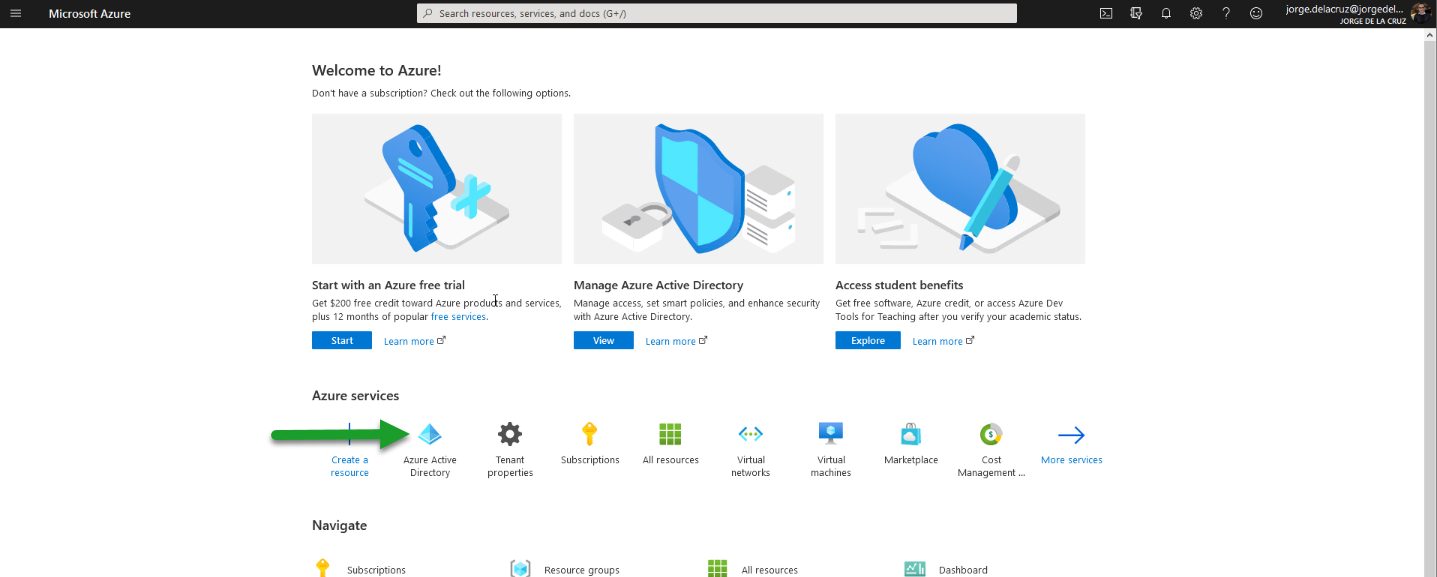
Task: Click the Tenant properties label text
Action: point(510,466)
